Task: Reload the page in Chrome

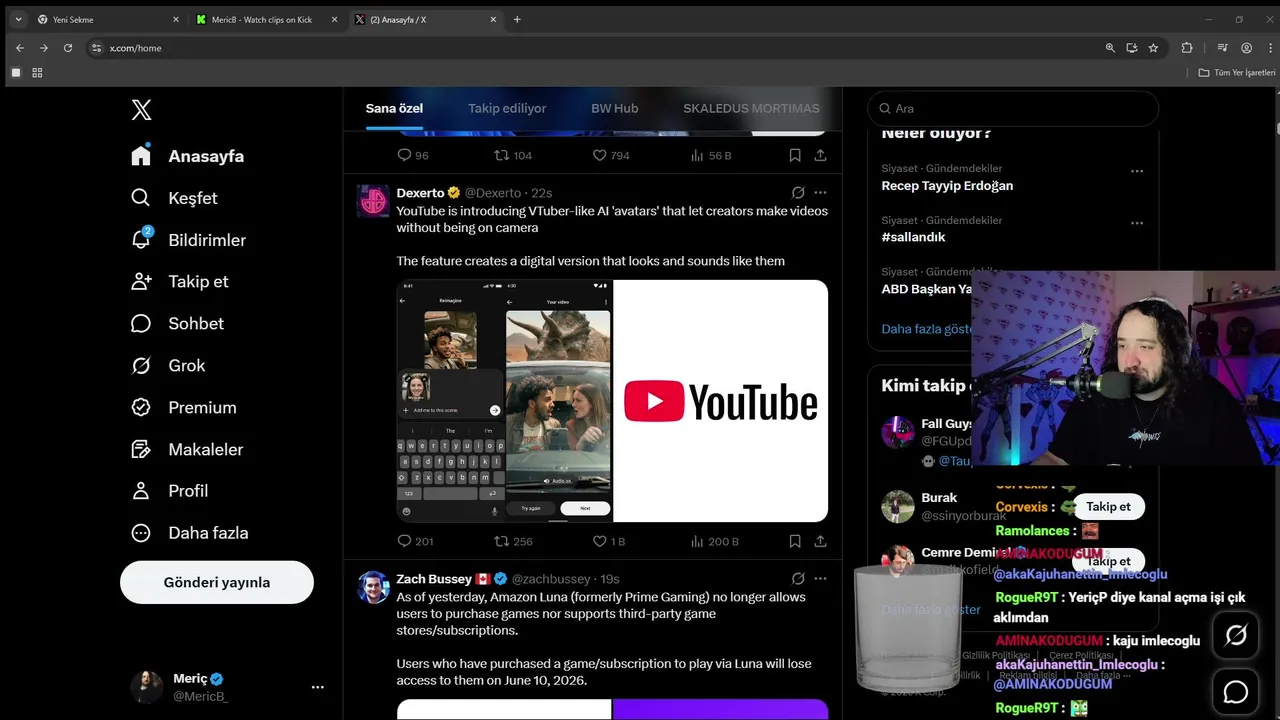Action: (x=68, y=48)
